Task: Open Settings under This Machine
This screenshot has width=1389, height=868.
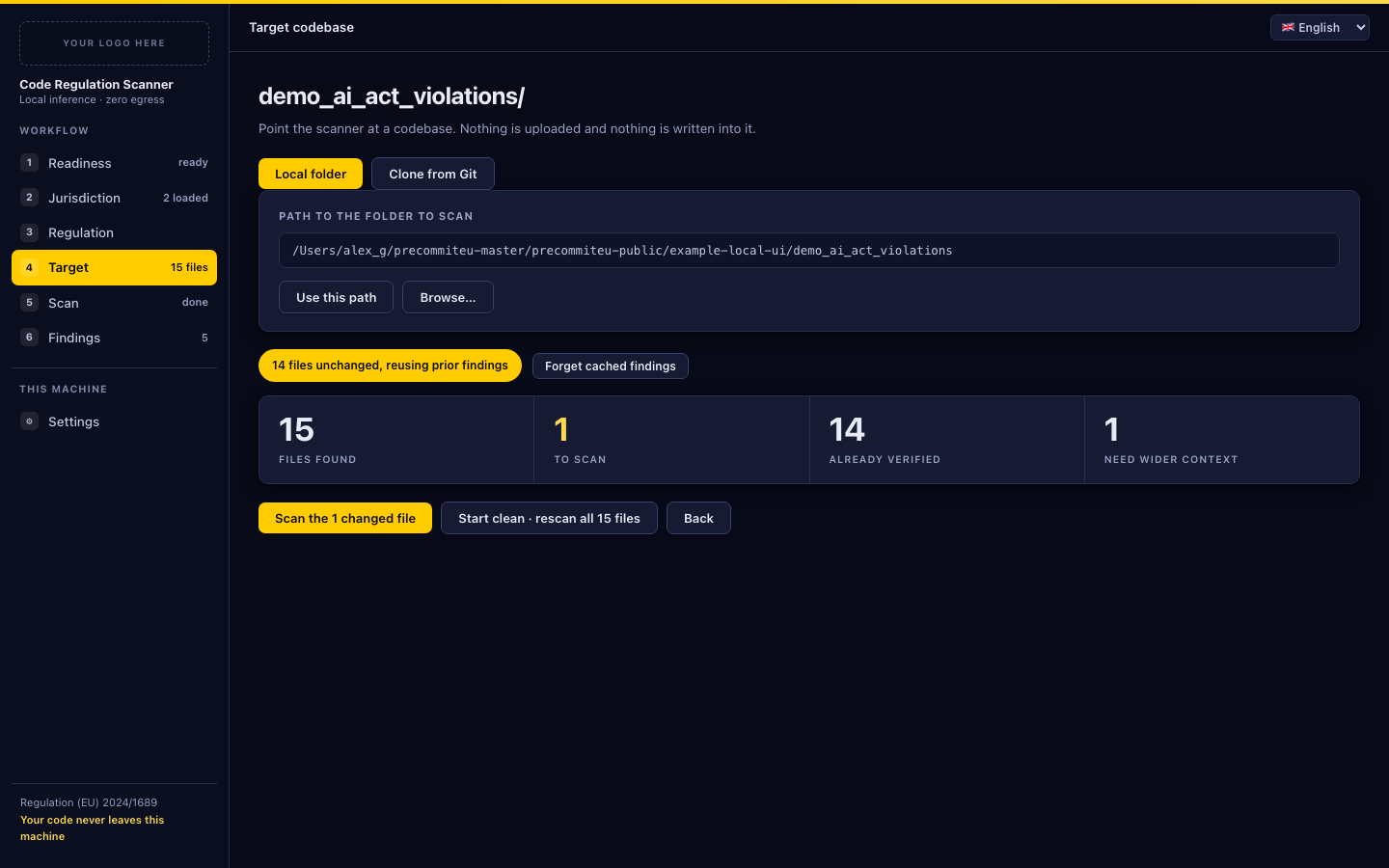Action: pos(114,421)
